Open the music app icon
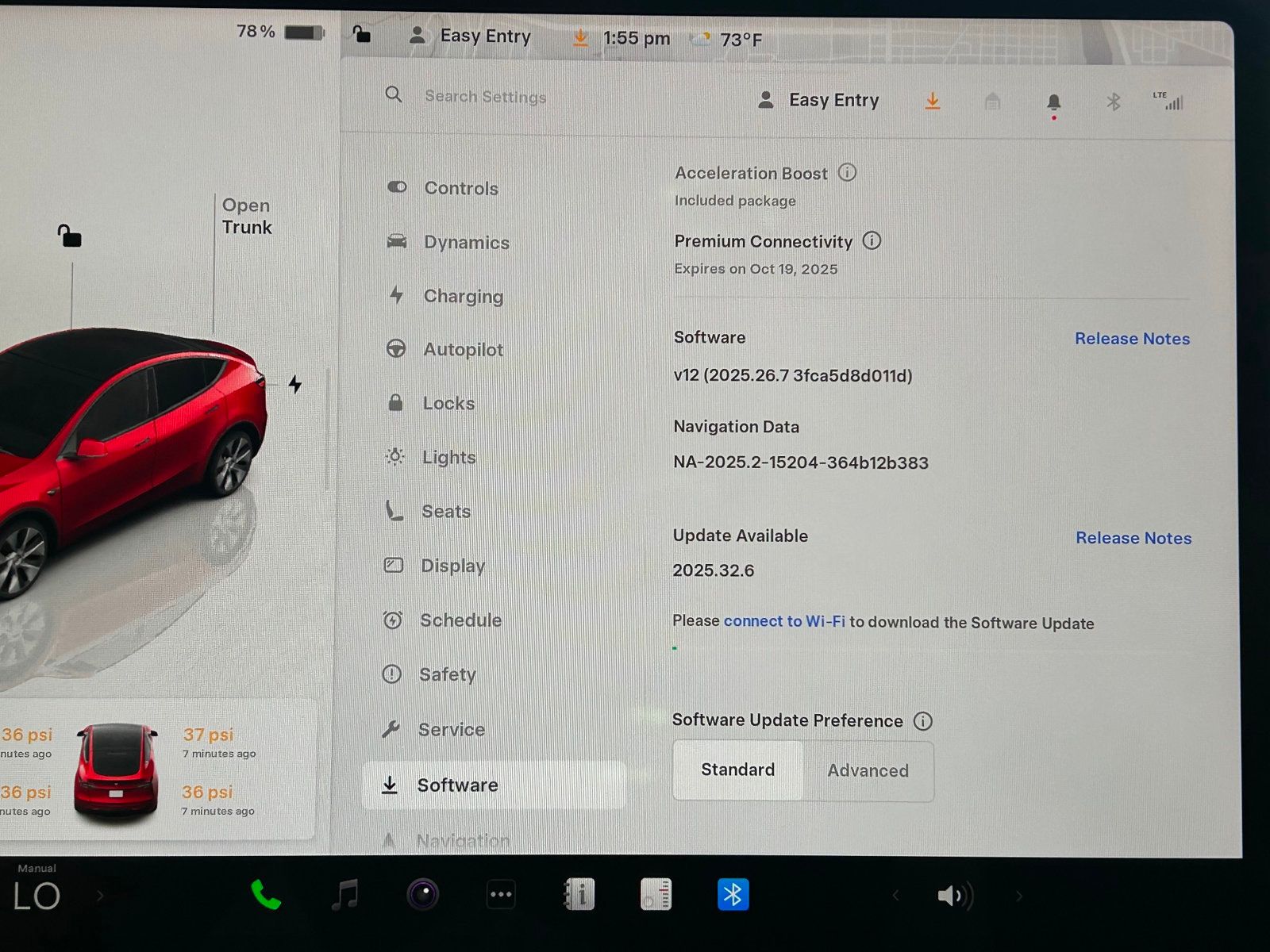Viewport: 1270px width, 952px height. [x=345, y=895]
